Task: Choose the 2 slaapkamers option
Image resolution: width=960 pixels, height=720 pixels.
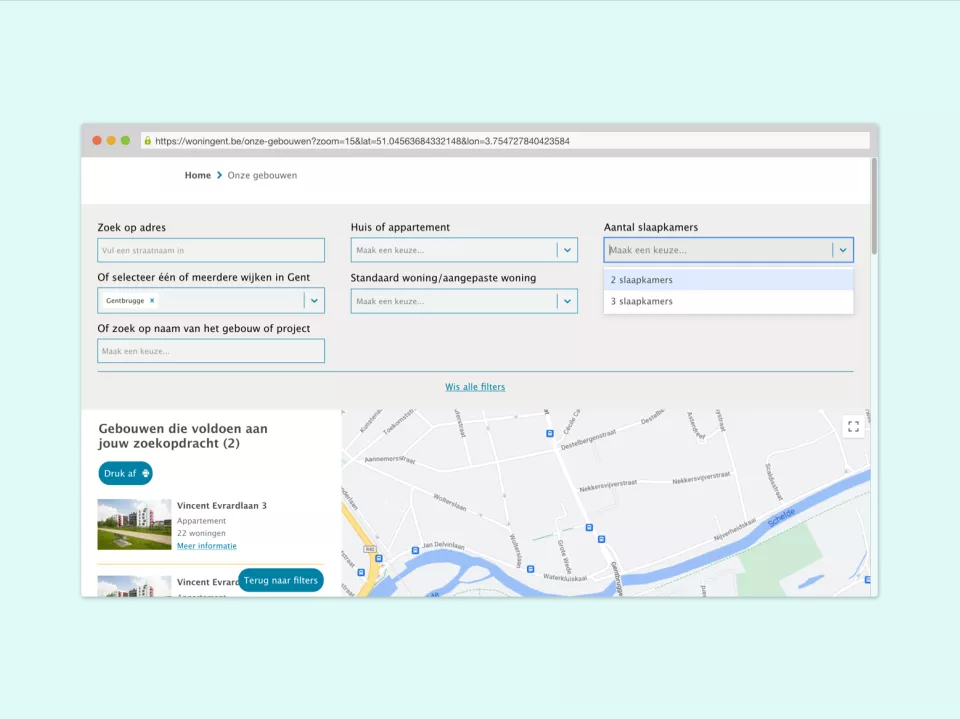Action: (x=729, y=280)
